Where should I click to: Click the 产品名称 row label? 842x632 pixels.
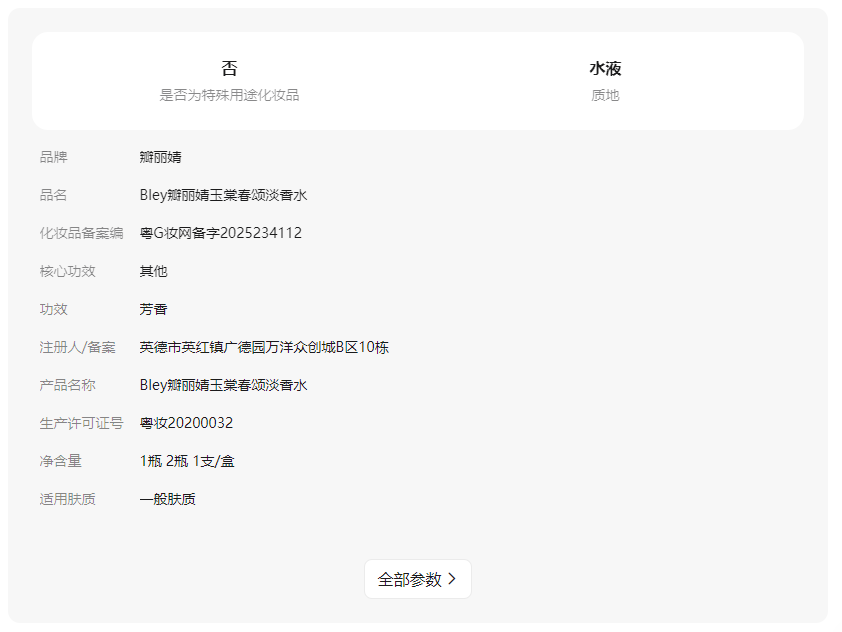pyautogui.click(x=68, y=385)
